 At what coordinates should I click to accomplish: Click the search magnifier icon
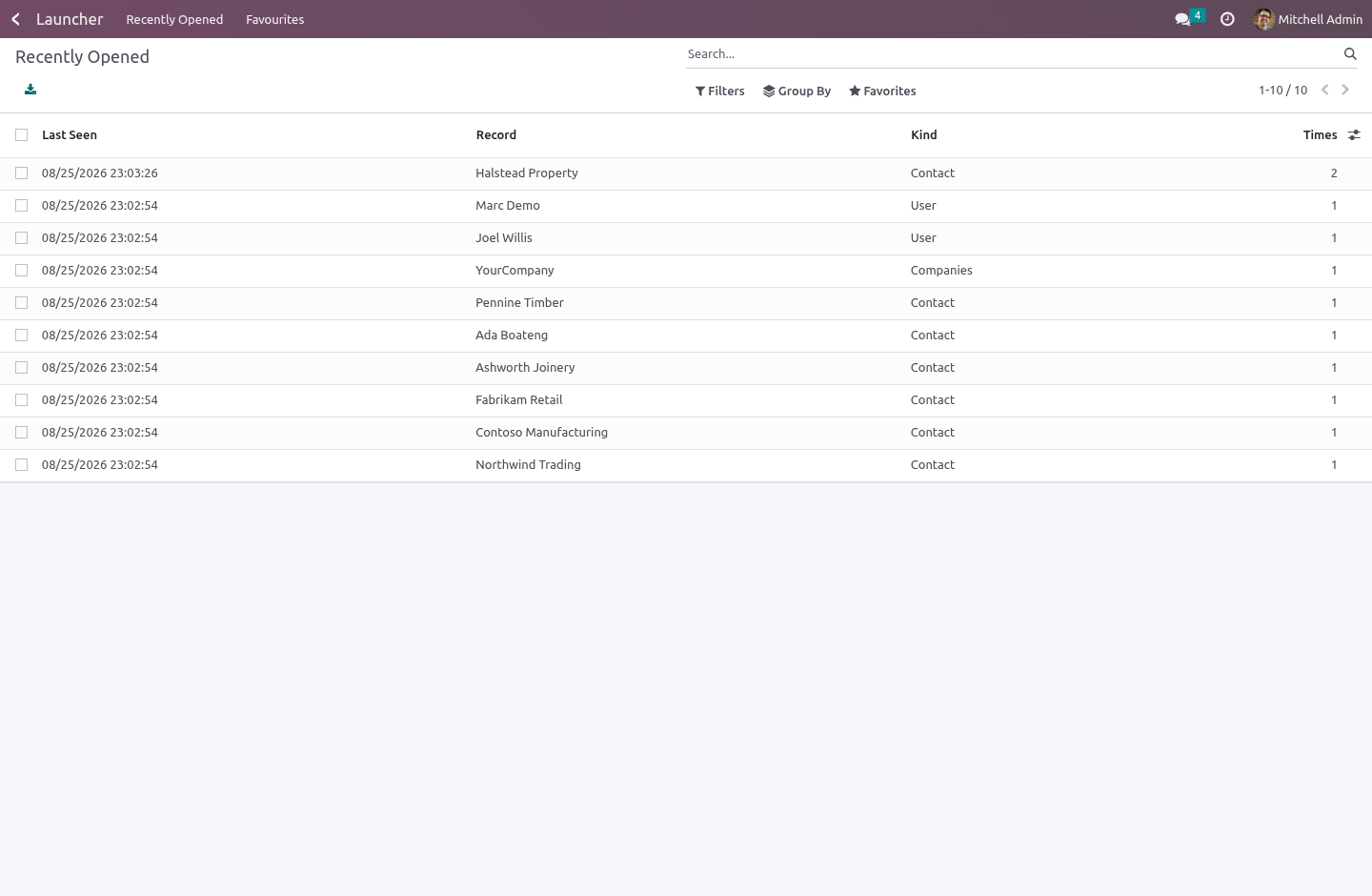click(x=1350, y=54)
